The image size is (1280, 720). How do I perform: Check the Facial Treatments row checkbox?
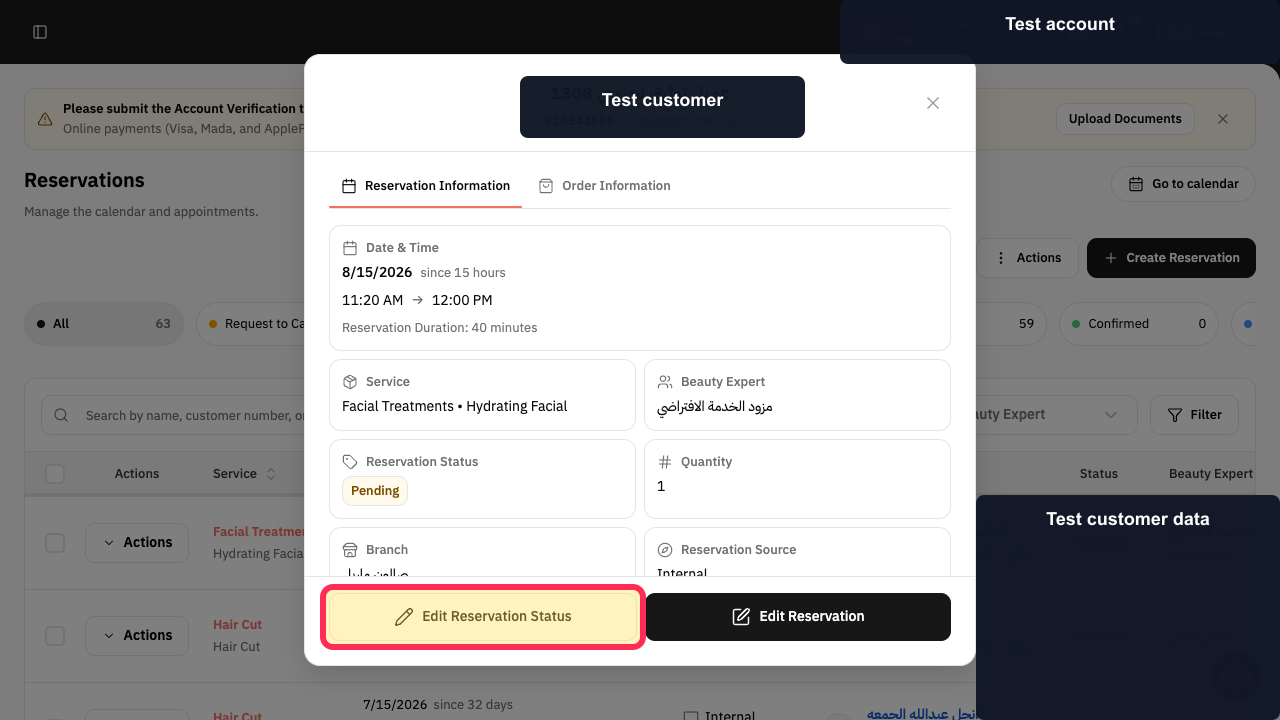55,543
